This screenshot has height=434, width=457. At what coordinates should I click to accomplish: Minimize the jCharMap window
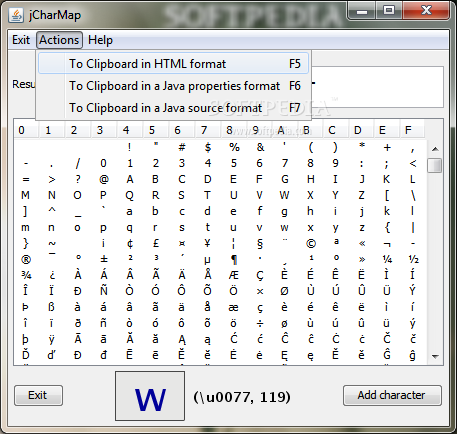tap(362, 11)
